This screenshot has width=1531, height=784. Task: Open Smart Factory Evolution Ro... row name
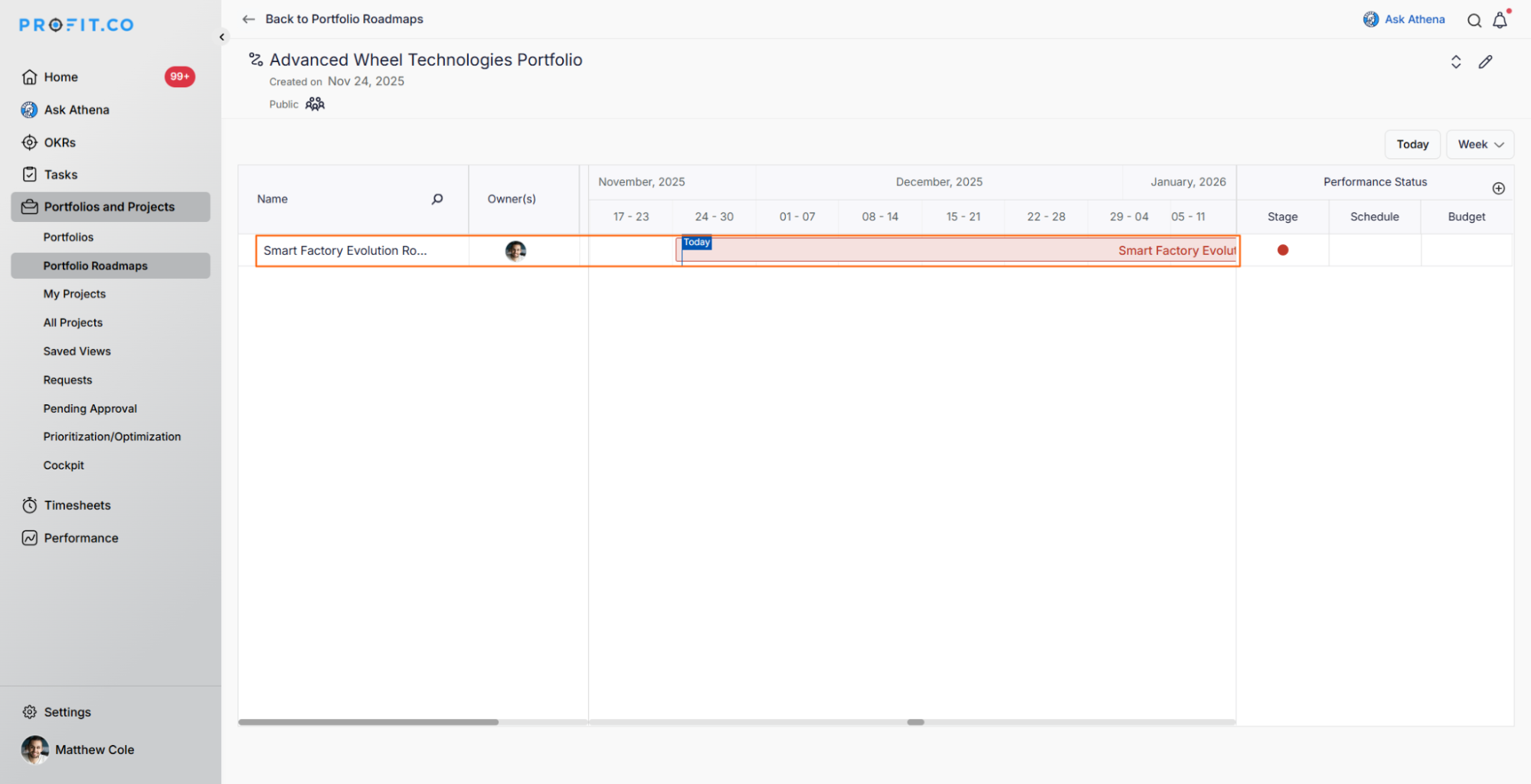click(345, 250)
